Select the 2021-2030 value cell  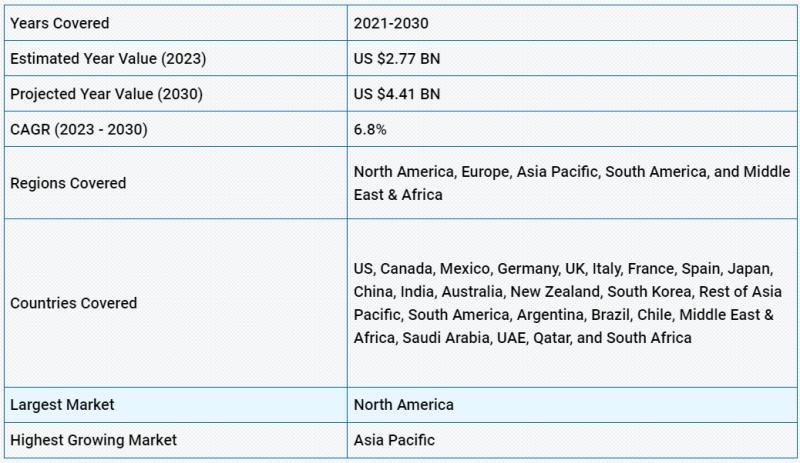(x=571, y=23)
